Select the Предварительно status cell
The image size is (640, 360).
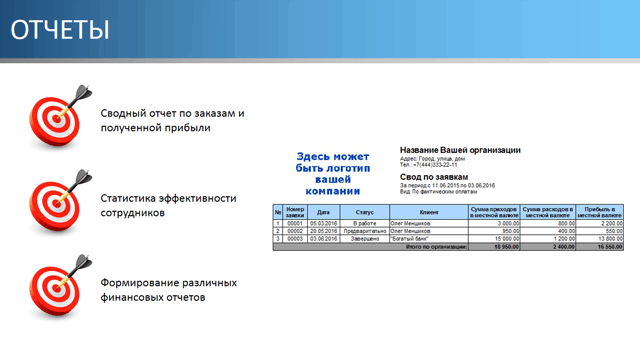tap(364, 231)
